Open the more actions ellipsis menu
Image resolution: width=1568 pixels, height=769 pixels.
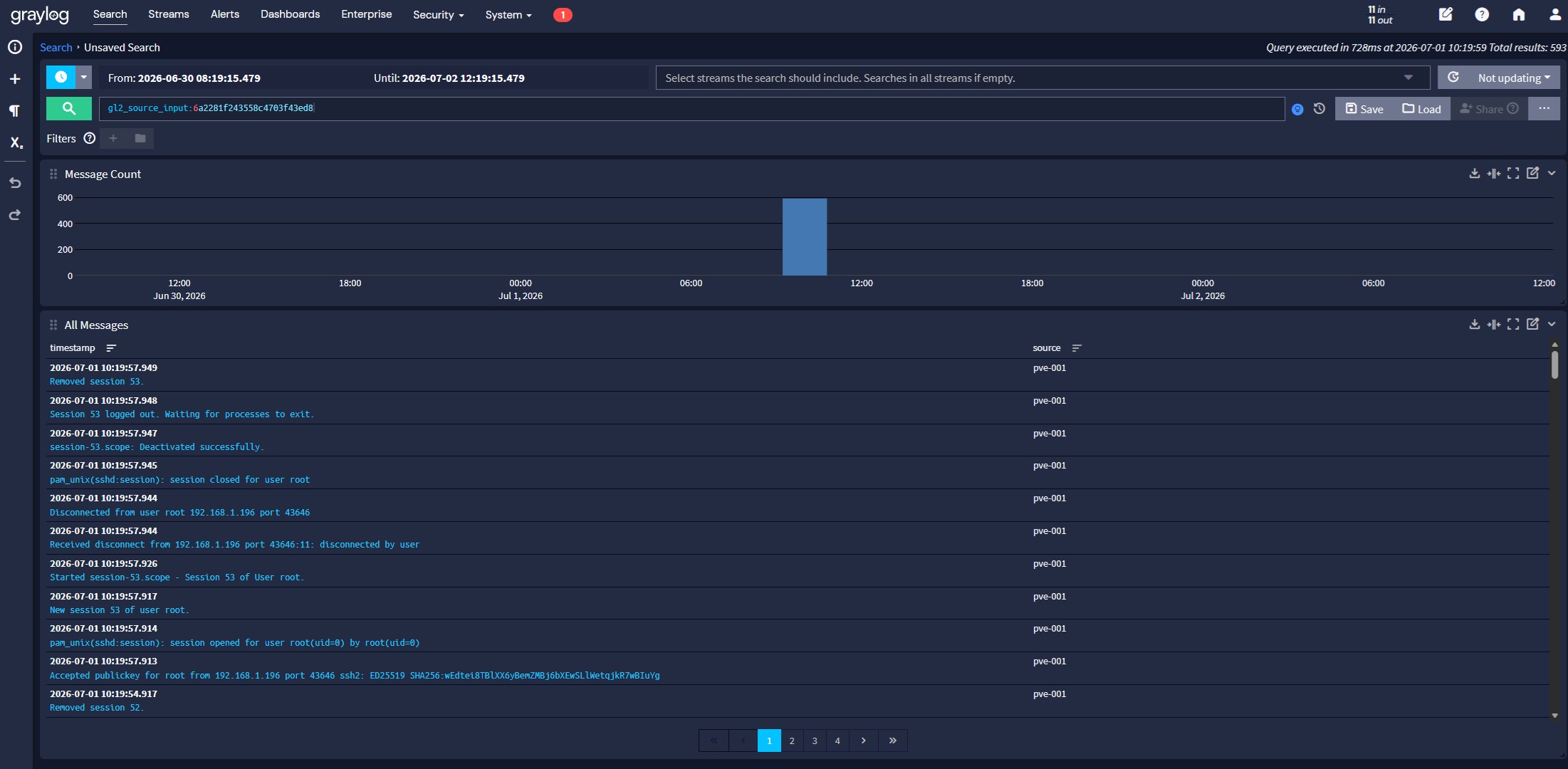[x=1544, y=108]
